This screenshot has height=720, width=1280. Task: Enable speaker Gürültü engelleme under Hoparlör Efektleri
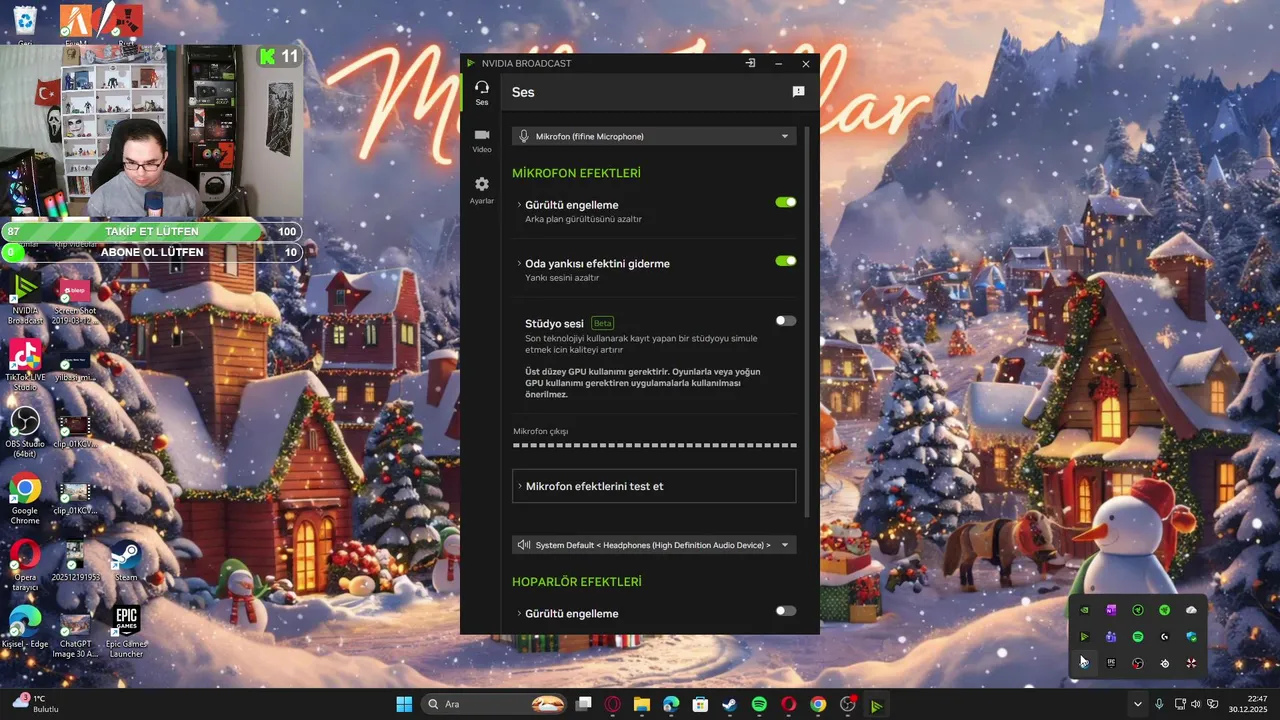coord(786,611)
